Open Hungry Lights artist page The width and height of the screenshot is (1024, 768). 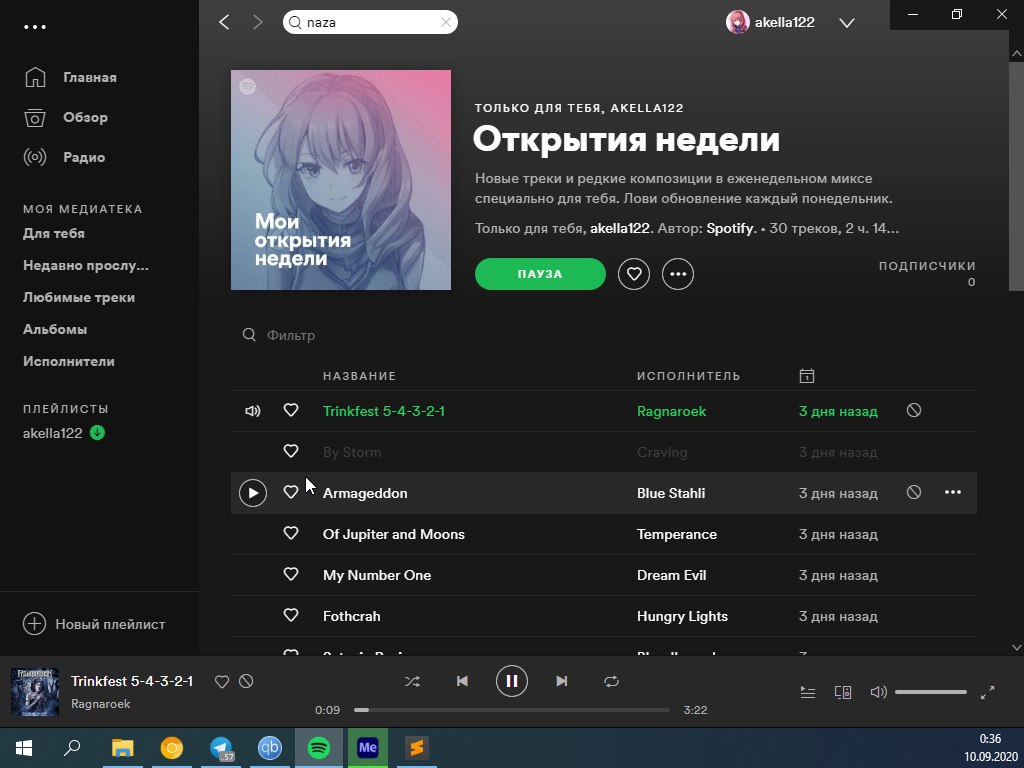tap(682, 616)
